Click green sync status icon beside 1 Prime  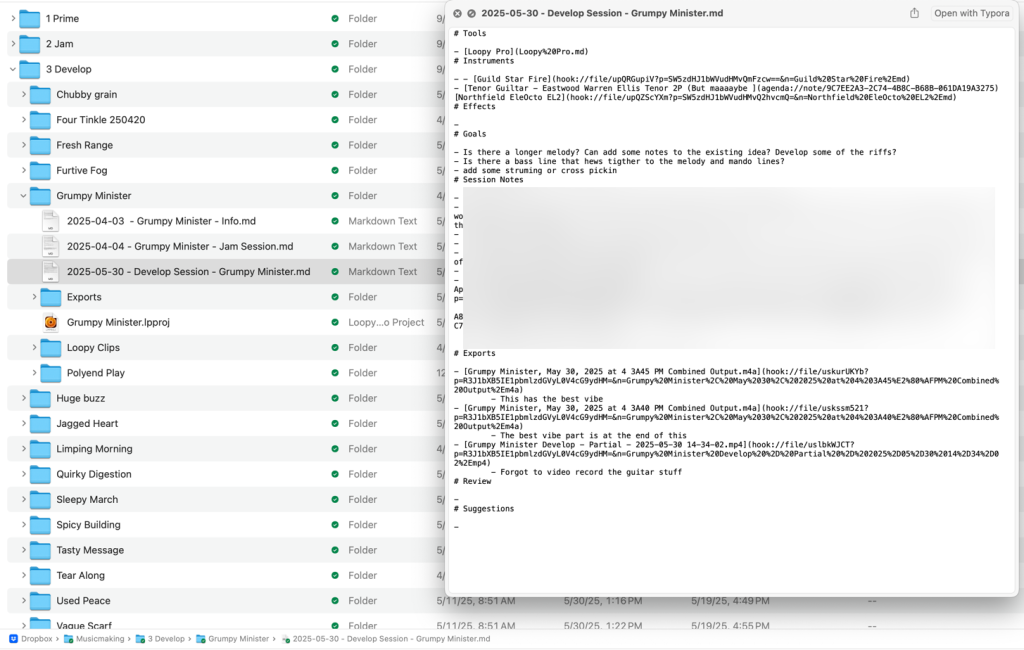coord(335,19)
